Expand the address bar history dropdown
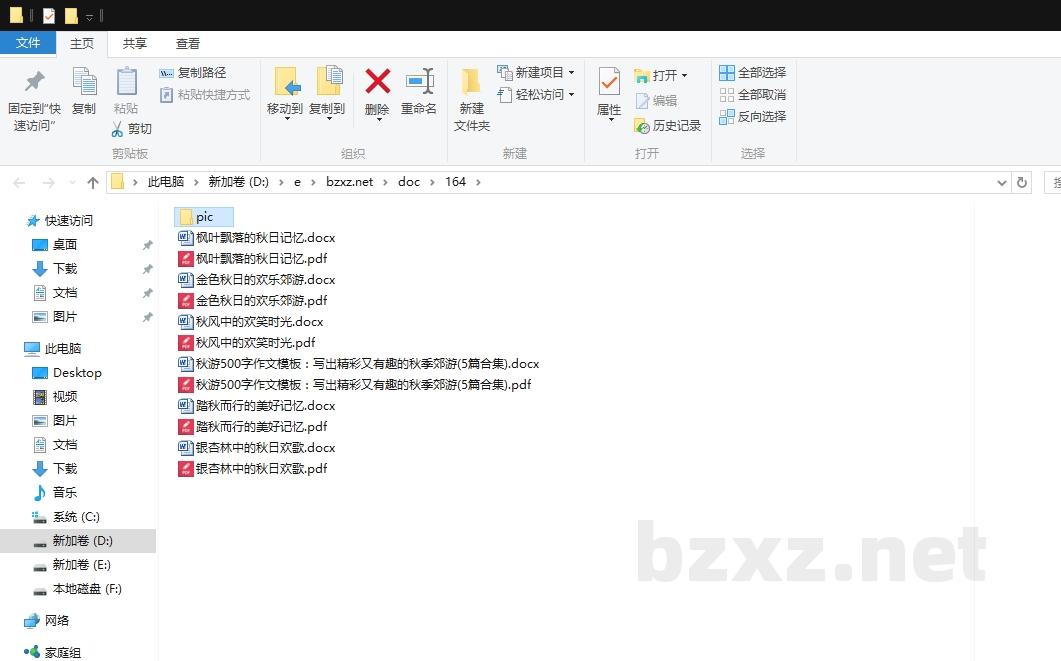Image resolution: width=1061 pixels, height=661 pixels. [1002, 182]
